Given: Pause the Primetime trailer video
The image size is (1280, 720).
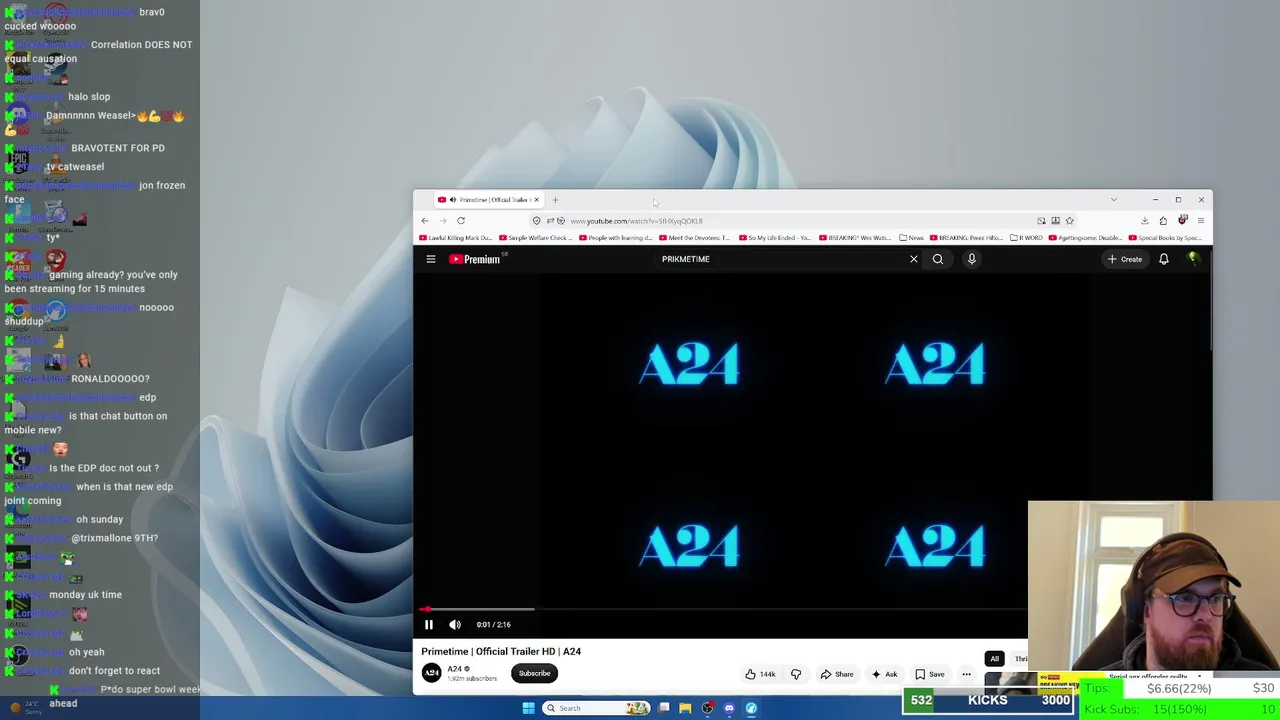Looking at the screenshot, I should (x=429, y=624).
